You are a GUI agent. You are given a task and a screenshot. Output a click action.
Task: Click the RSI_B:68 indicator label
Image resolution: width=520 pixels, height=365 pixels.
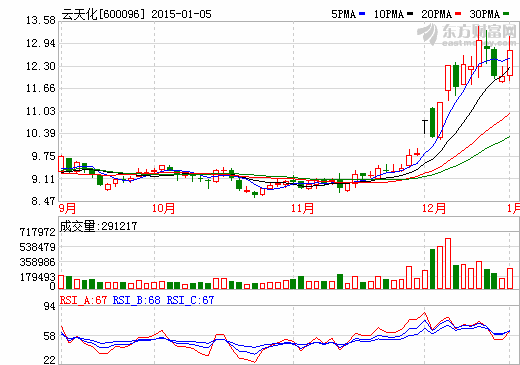pos(137,300)
